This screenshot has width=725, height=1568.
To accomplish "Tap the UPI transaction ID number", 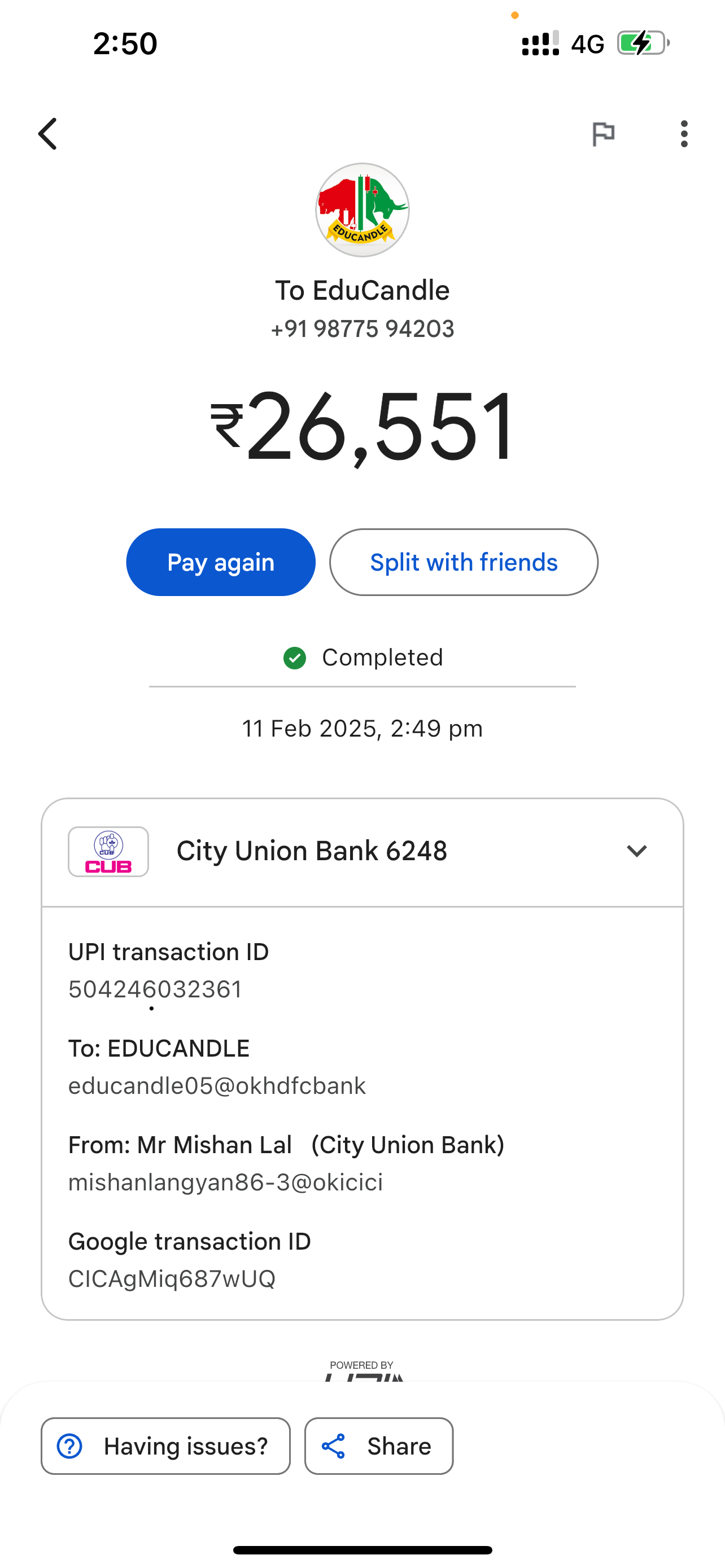I will click(x=155, y=990).
